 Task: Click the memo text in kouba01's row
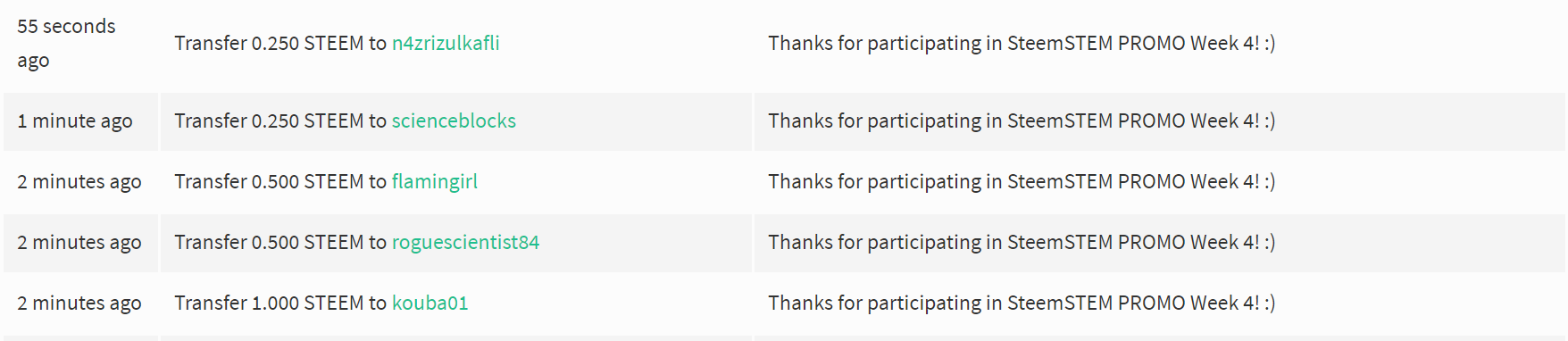point(1022,303)
